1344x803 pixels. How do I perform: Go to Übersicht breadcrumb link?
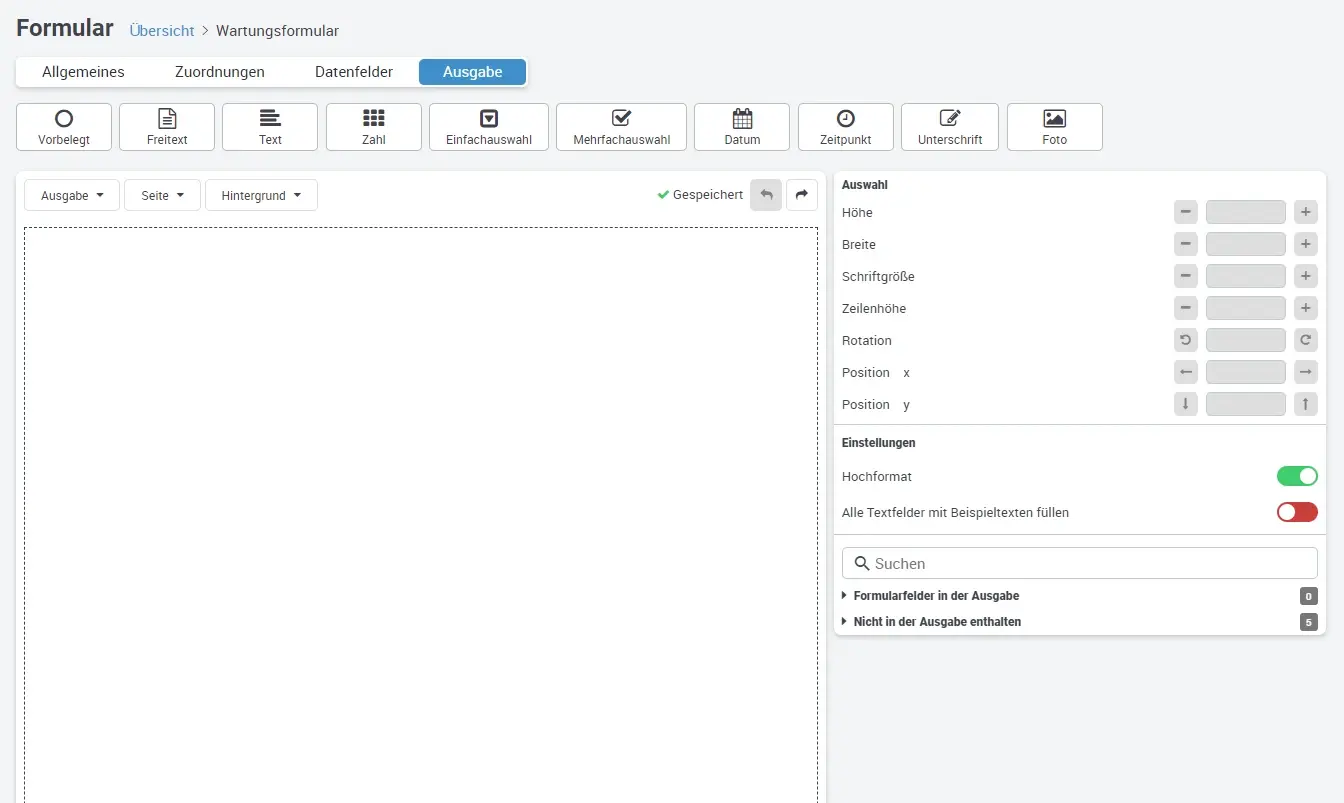click(x=162, y=31)
